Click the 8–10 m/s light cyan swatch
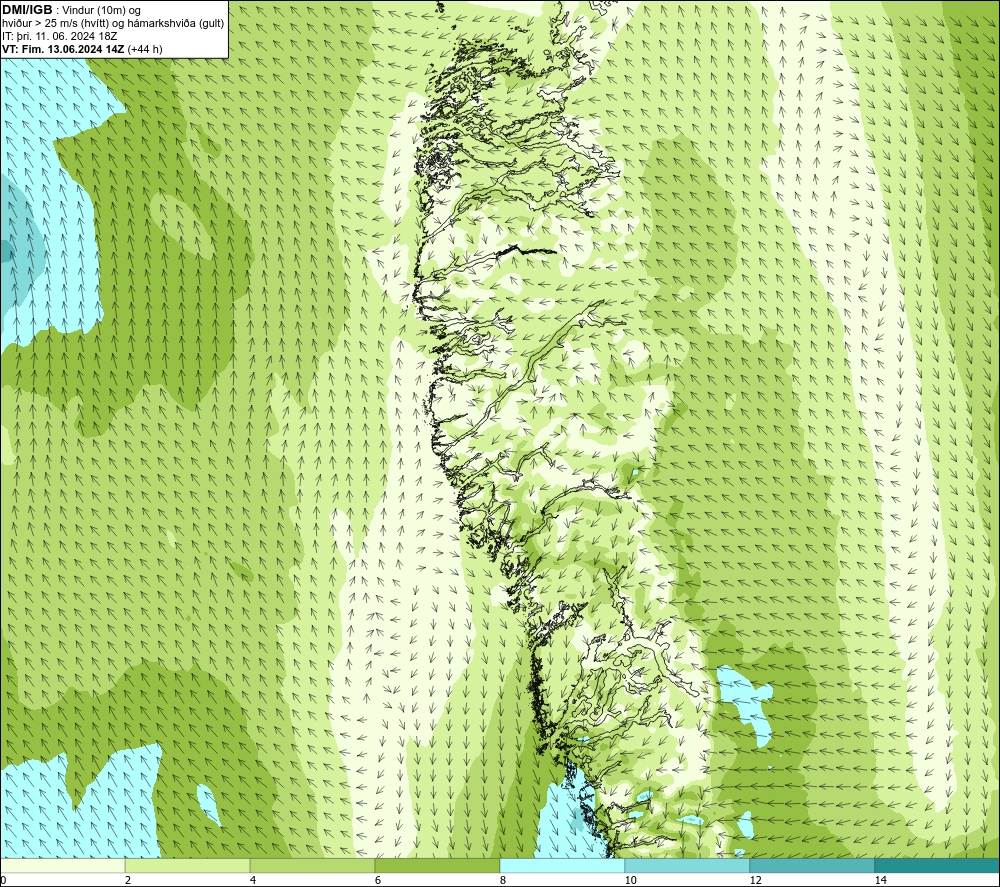This screenshot has height=887, width=1000. (x=562, y=866)
